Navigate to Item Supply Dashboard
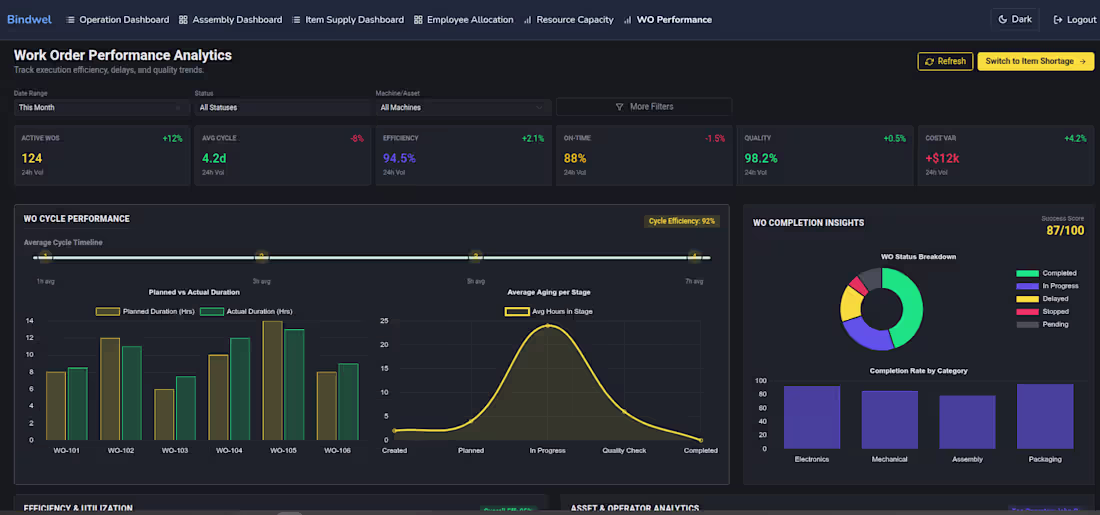This screenshot has height=515, width=1100. pos(348,20)
